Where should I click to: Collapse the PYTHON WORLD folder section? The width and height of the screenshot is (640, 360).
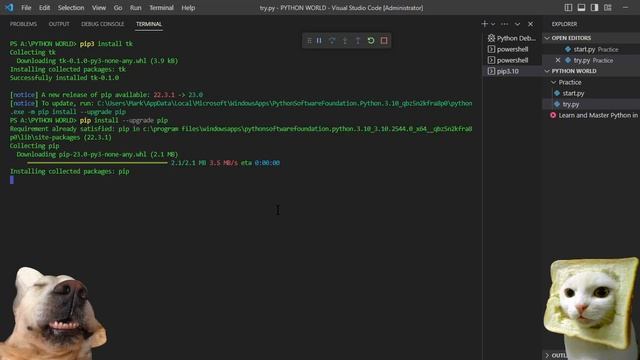click(x=591, y=71)
